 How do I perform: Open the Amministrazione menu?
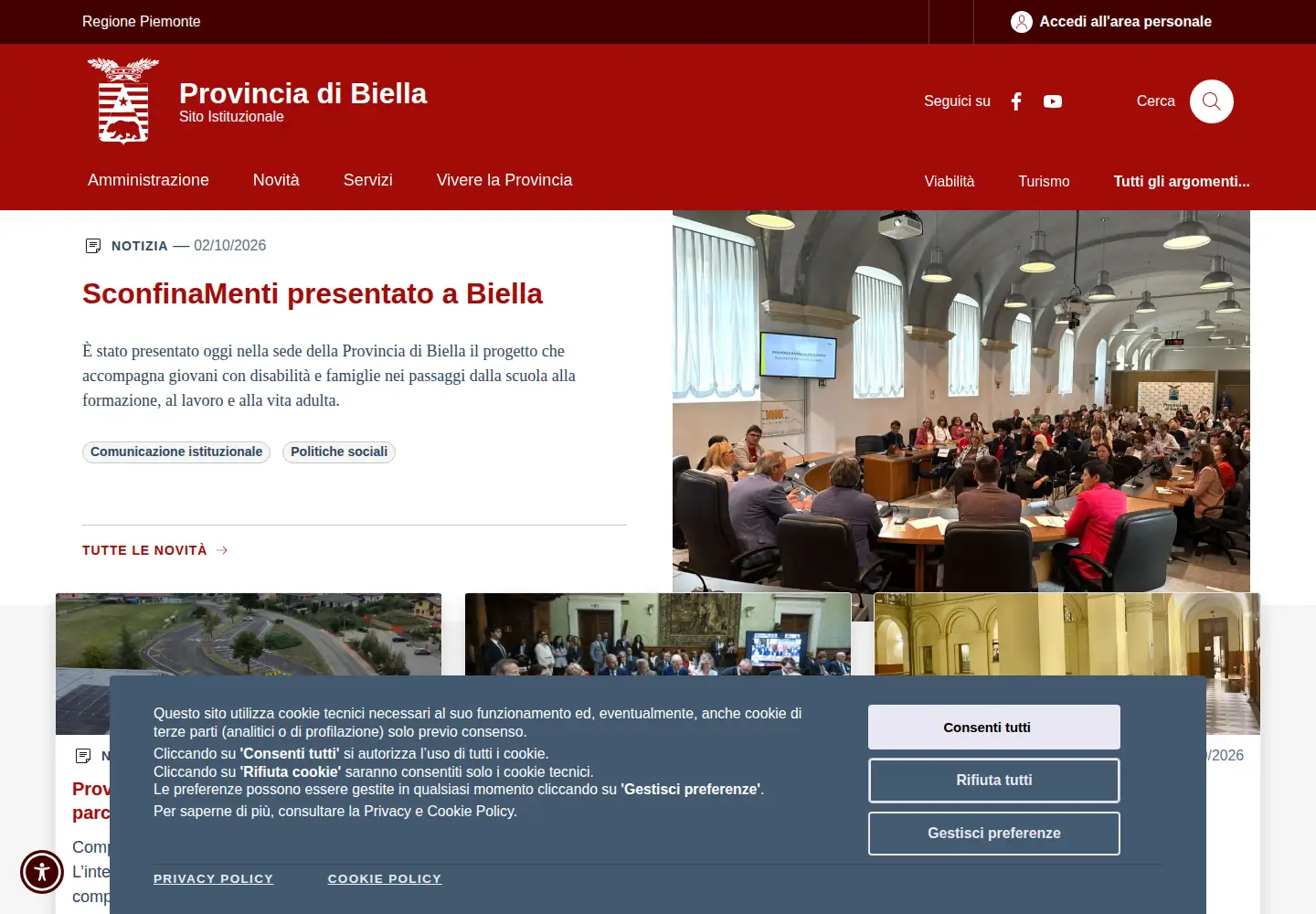point(148,180)
